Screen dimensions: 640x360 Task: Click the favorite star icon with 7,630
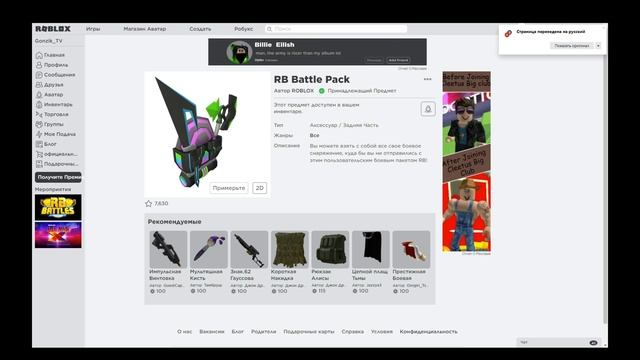(148, 203)
